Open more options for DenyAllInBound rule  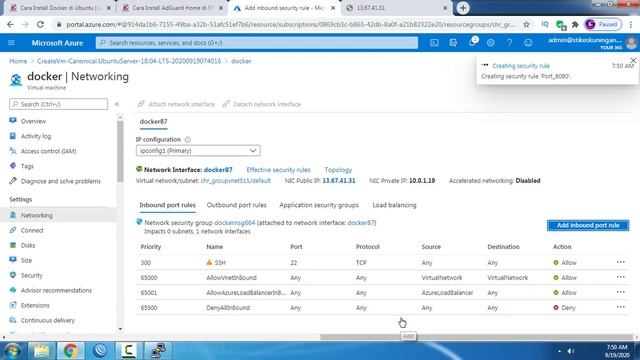(x=620, y=307)
